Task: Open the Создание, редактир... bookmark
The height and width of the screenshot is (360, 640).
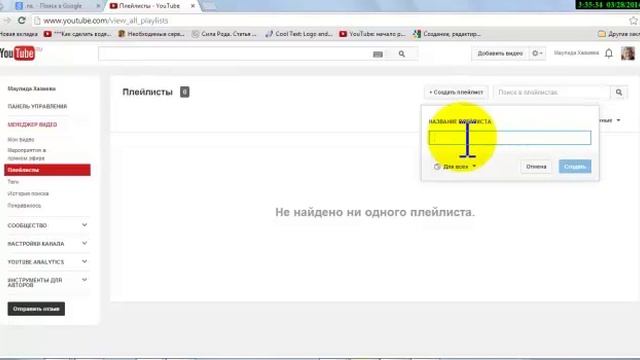Action: (447, 34)
